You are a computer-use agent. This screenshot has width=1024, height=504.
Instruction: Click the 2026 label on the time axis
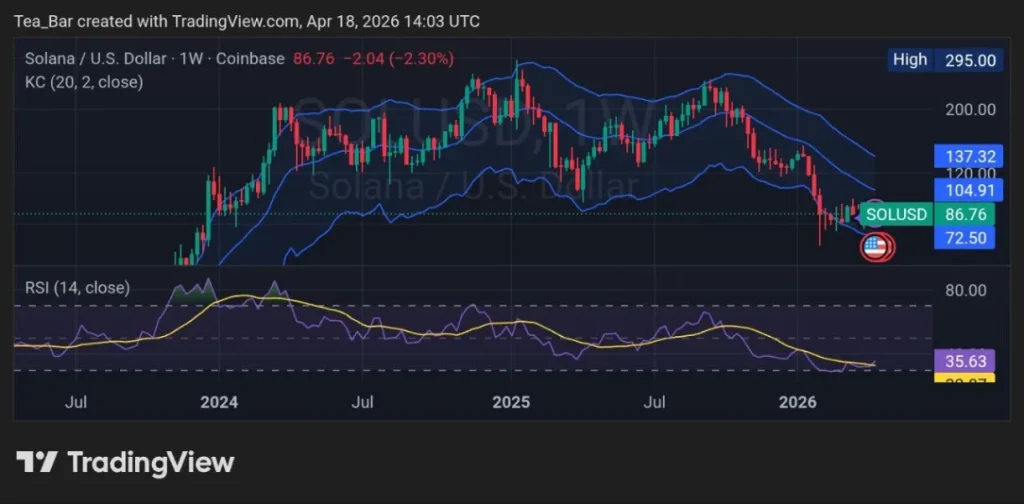tap(798, 402)
